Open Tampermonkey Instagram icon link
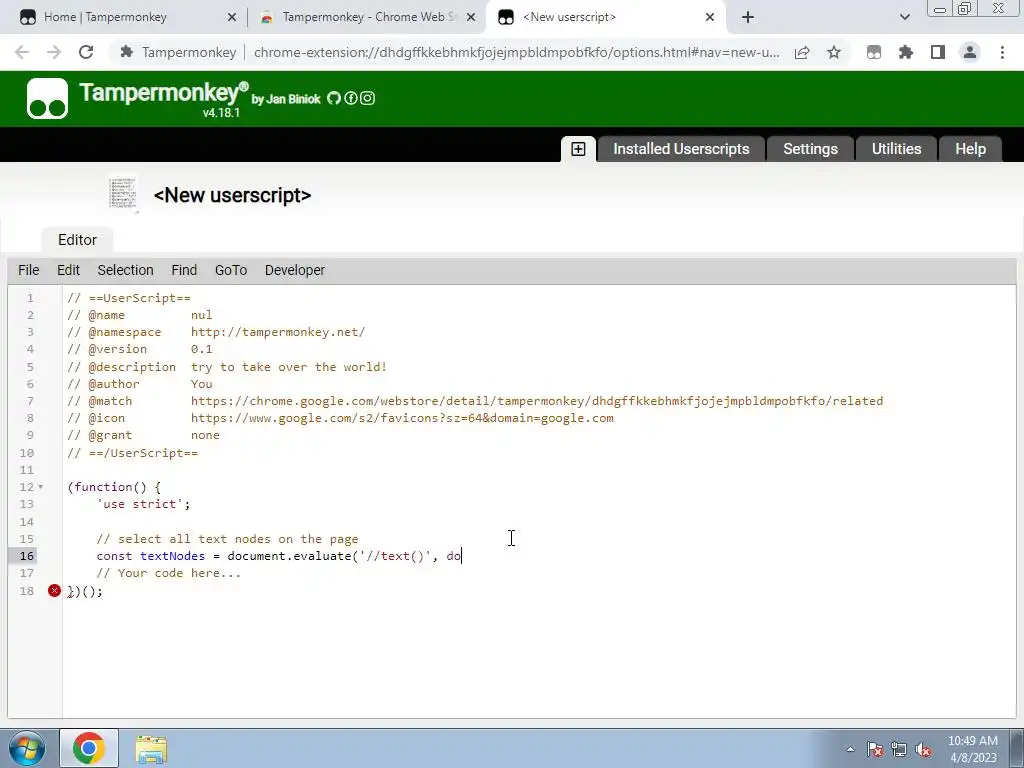This screenshot has width=1024, height=768. pyautogui.click(x=368, y=98)
